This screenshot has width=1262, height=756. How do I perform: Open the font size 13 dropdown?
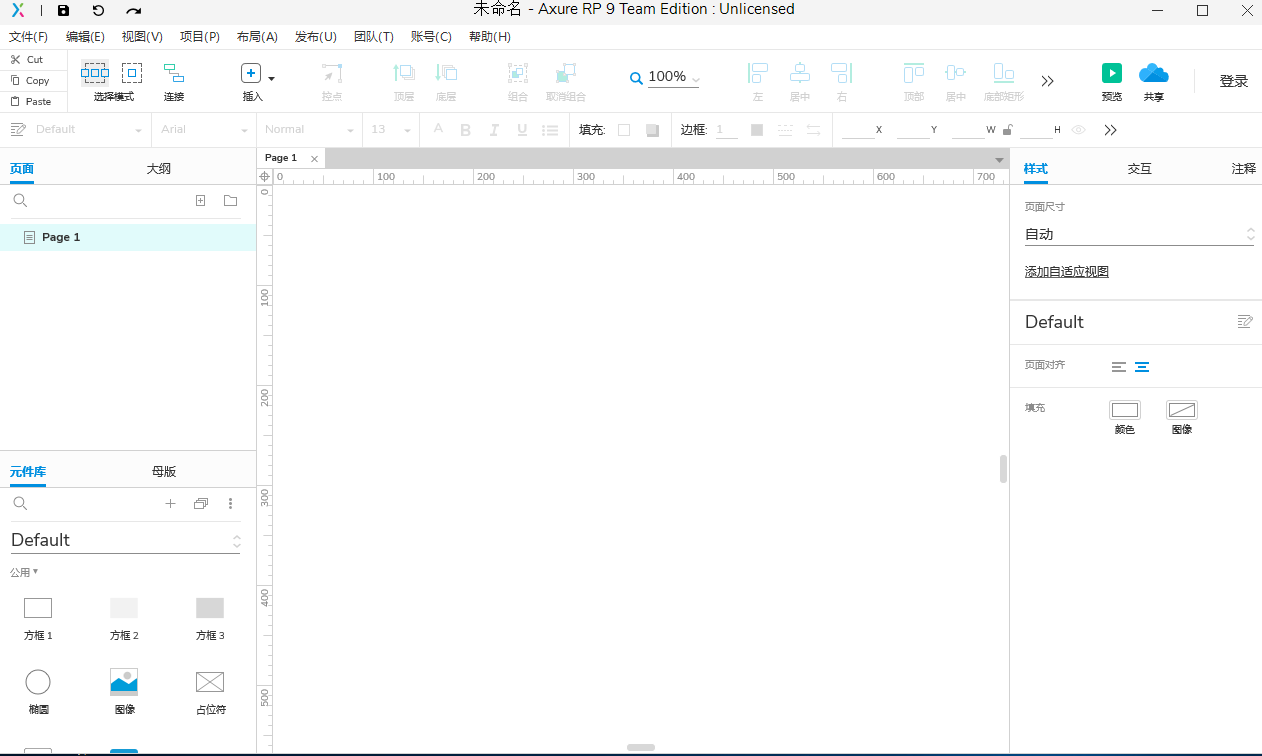(x=391, y=130)
